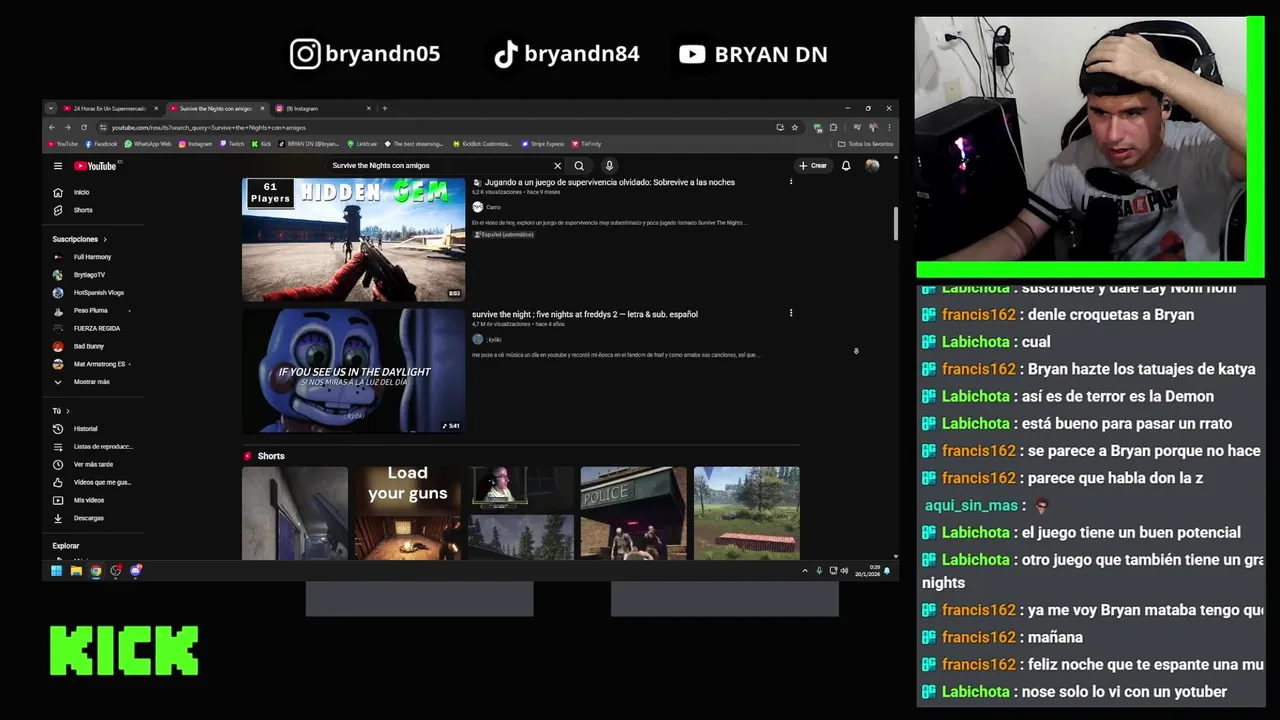Open the POLICE building short
Screen dimensions: 1280x720
pos(634,512)
